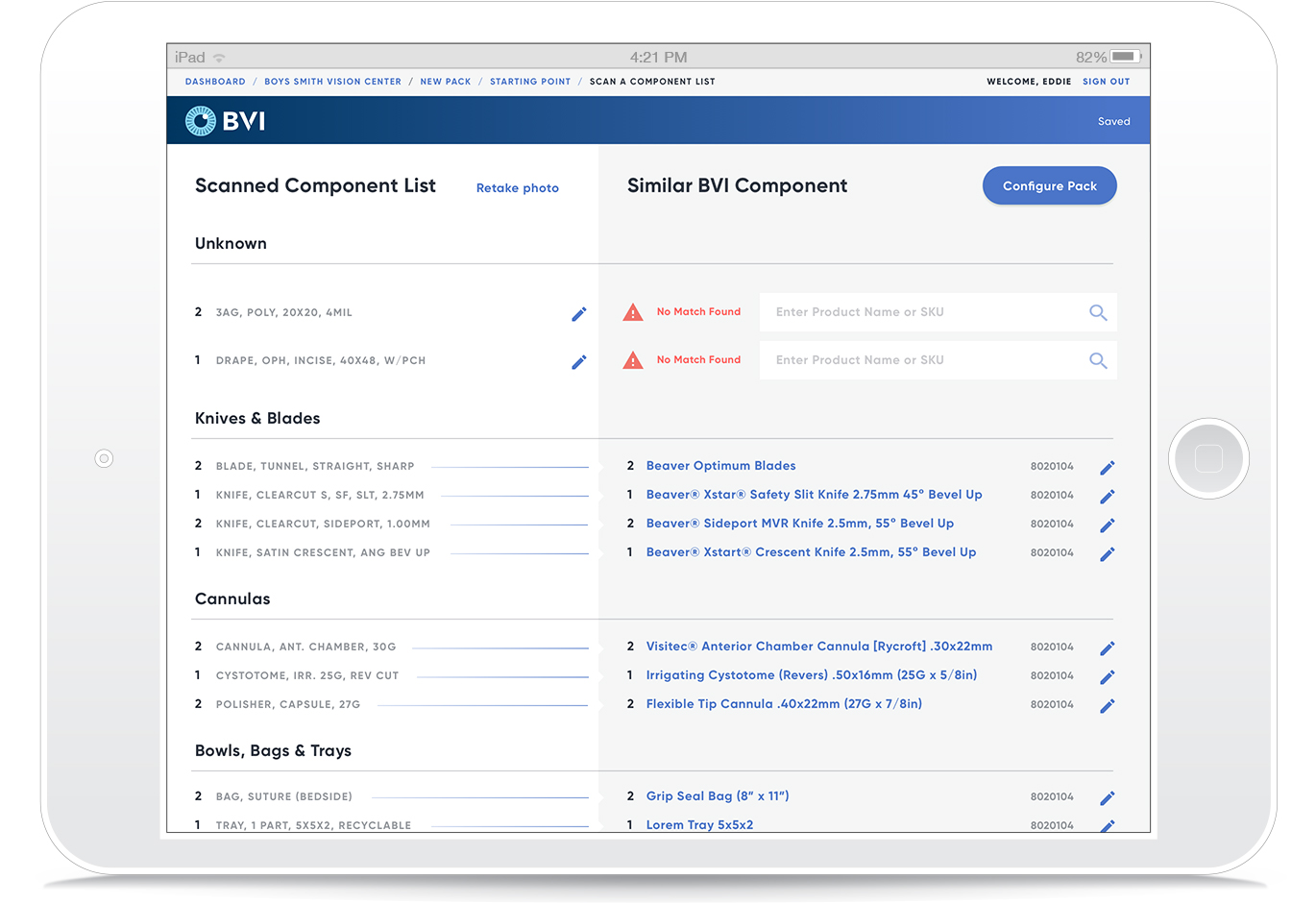Click Knives & Blades section heading
The height and width of the screenshot is (903, 1316).
[x=257, y=419]
